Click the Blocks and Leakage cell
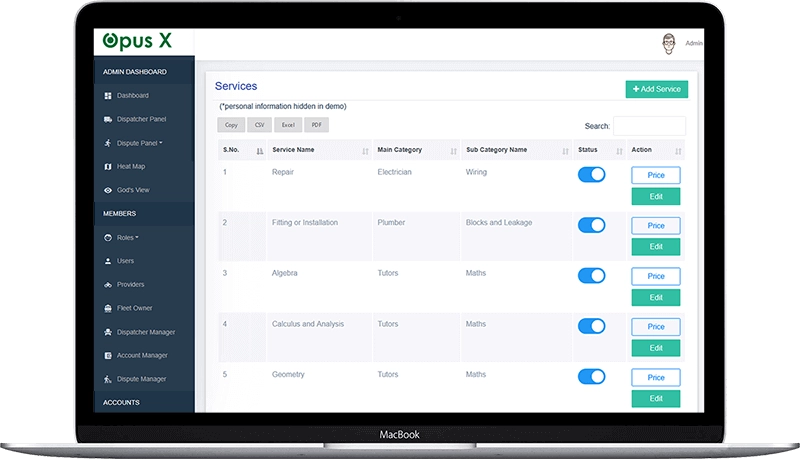This screenshot has width=800, height=459. (x=498, y=222)
